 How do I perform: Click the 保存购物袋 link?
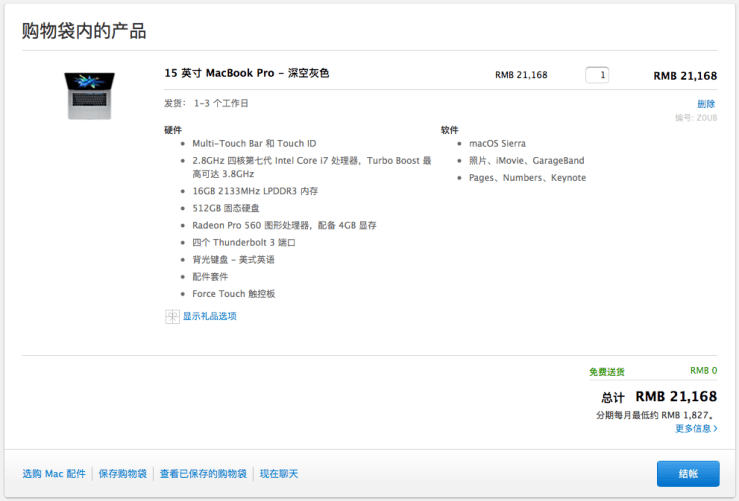click(x=123, y=474)
